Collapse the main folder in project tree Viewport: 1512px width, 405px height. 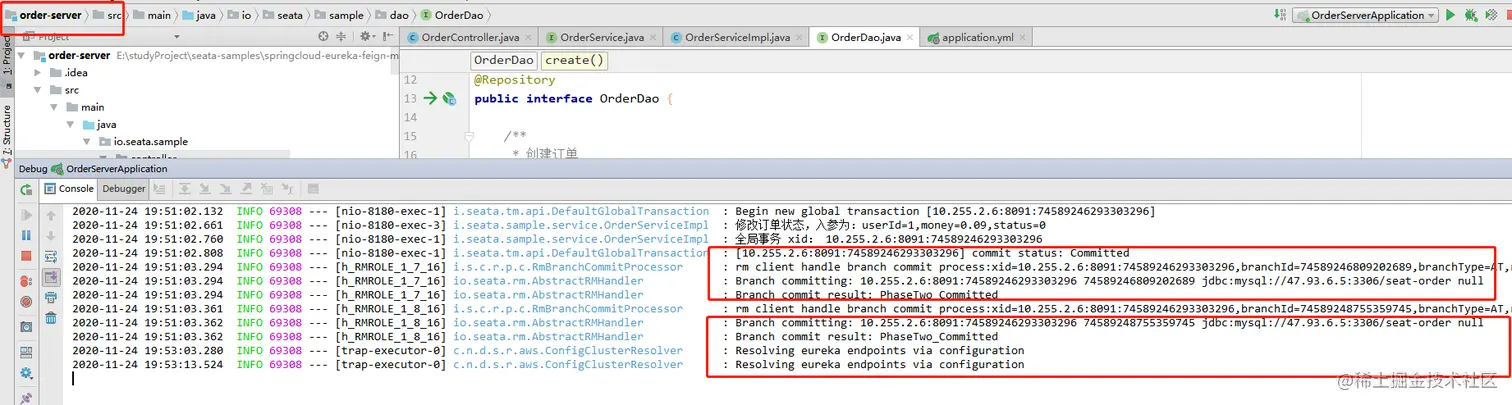56,107
